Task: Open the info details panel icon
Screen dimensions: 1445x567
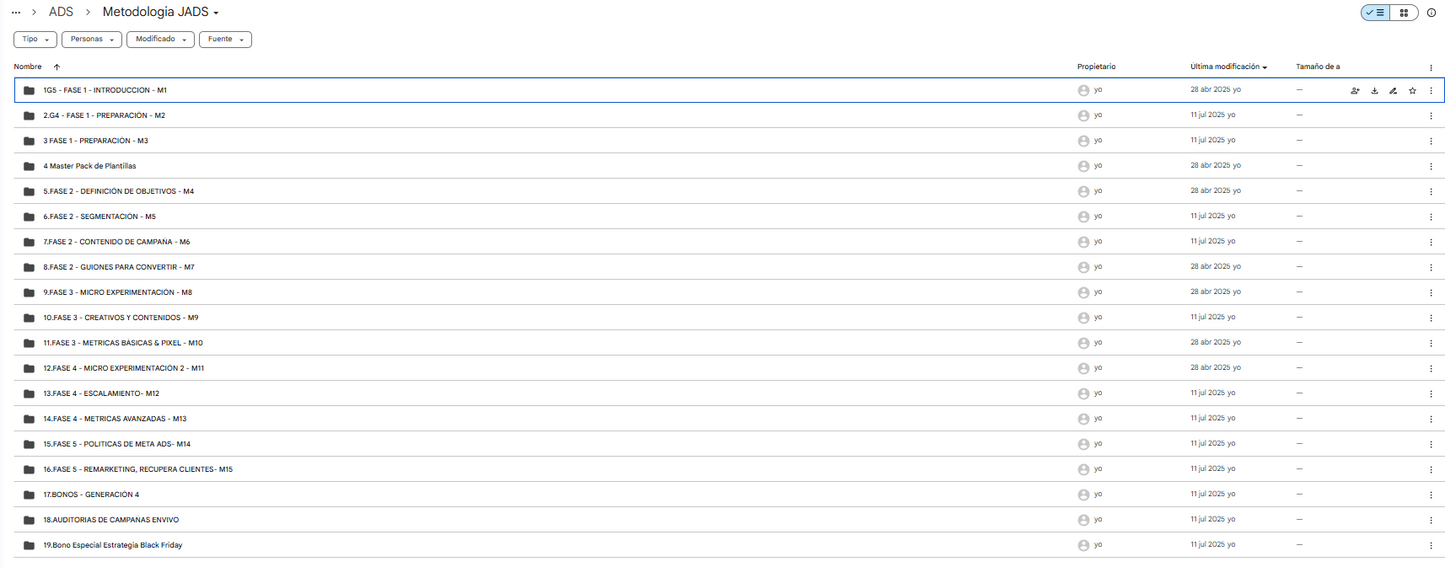Action: [x=1431, y=13]
